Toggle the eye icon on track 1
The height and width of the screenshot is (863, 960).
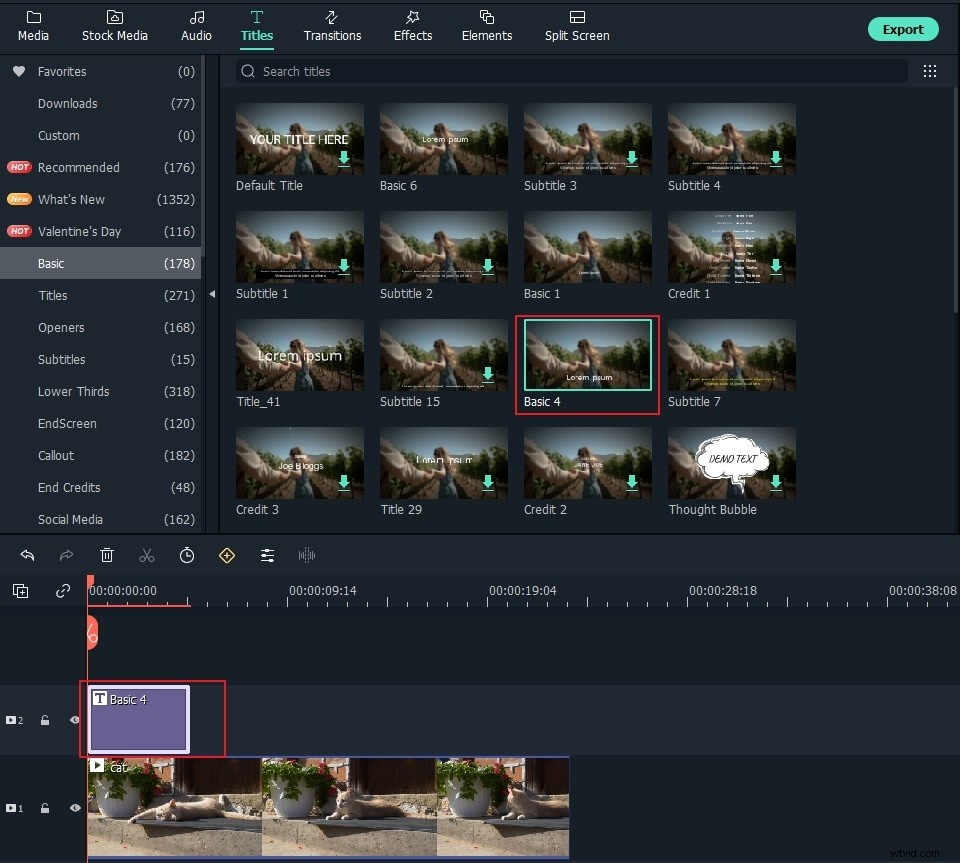tap(74, 808)
